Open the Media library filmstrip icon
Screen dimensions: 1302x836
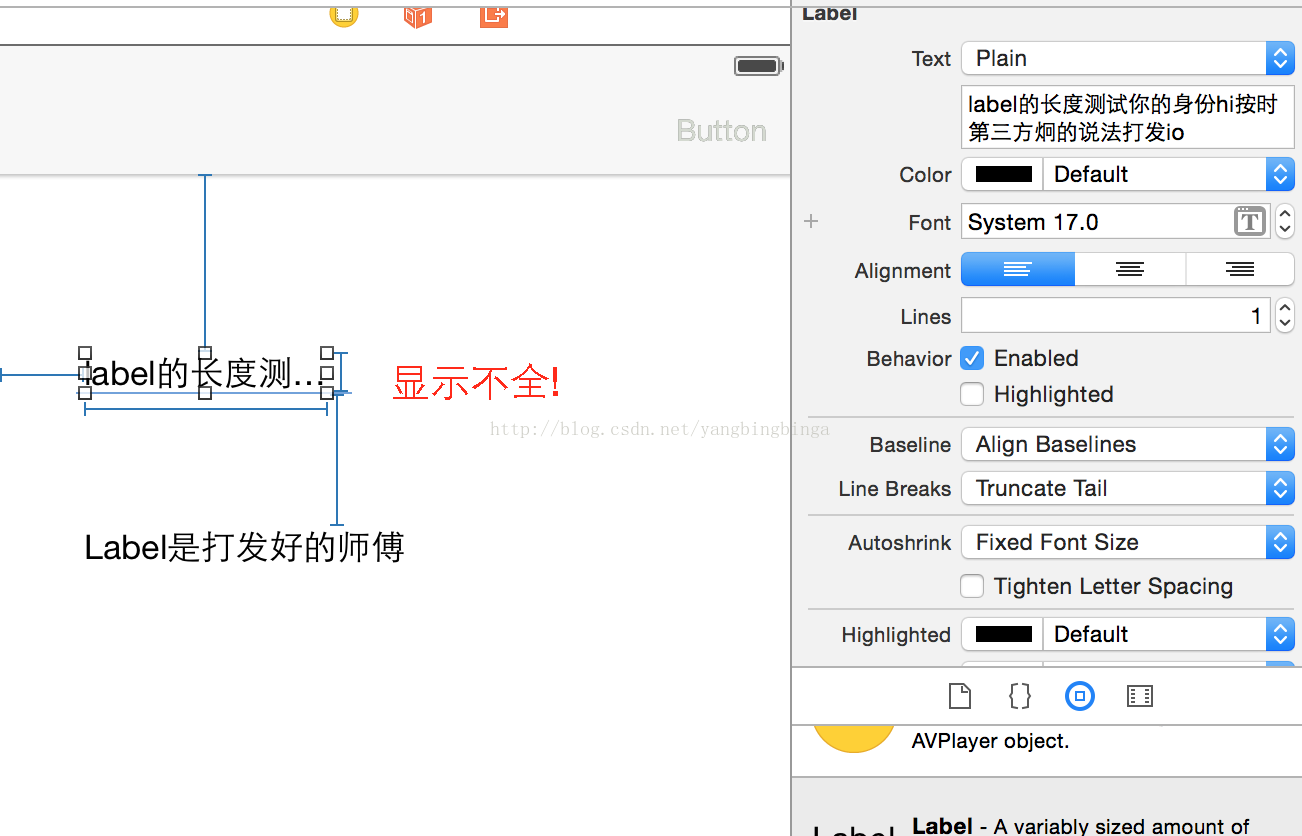pyautogui.click(x=1140, y=696)
